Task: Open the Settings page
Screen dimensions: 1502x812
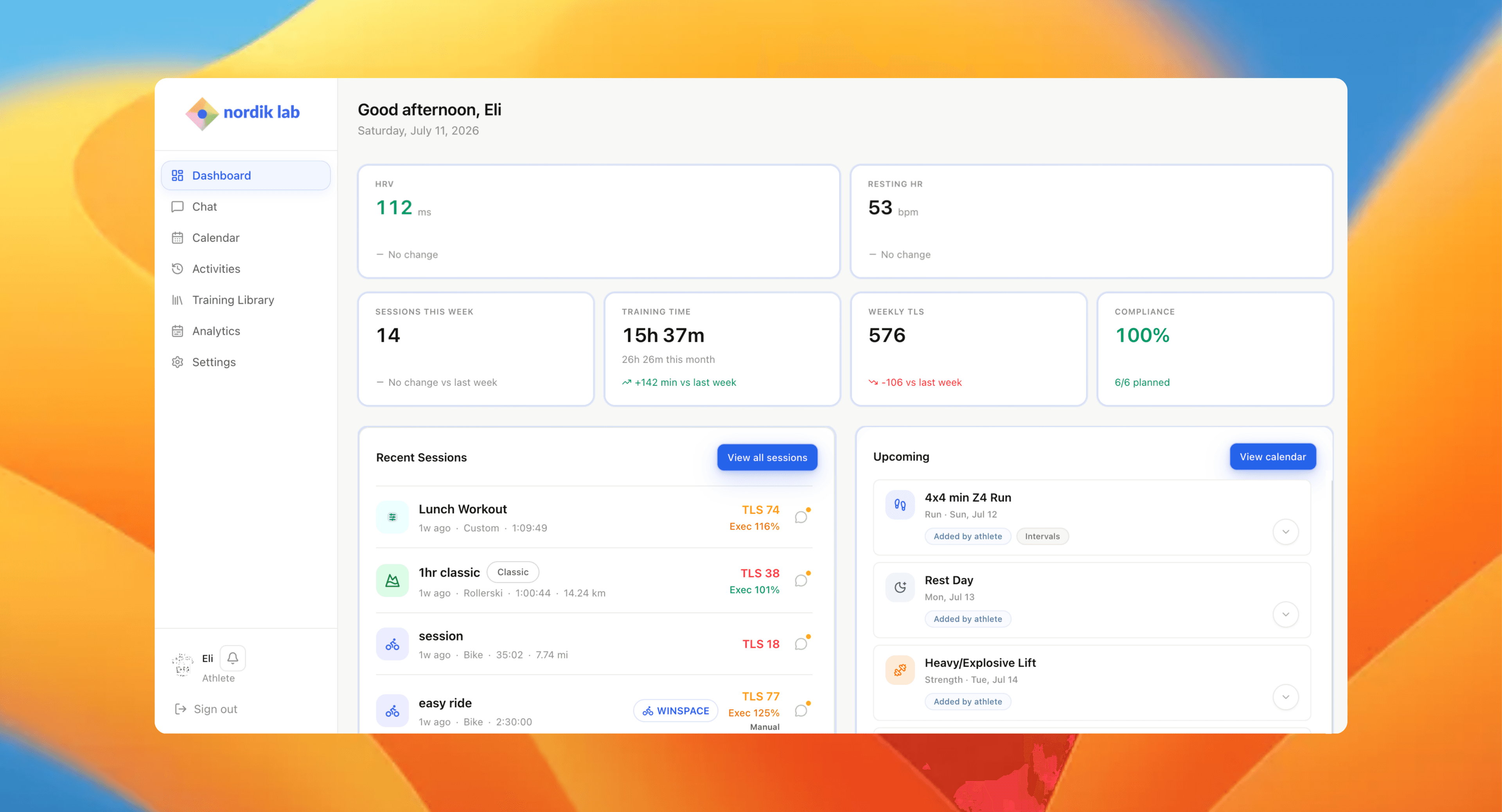Action: tap(246, 362)
